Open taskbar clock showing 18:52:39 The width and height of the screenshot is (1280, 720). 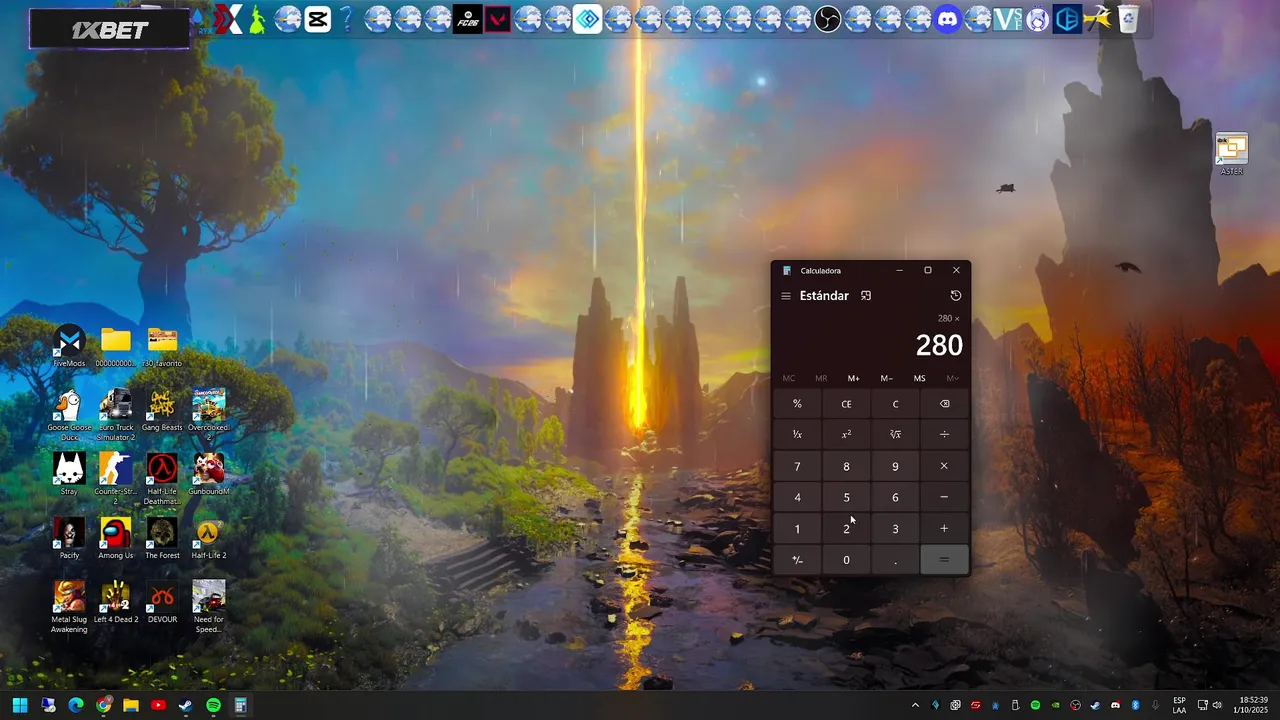coord(1253,705)
